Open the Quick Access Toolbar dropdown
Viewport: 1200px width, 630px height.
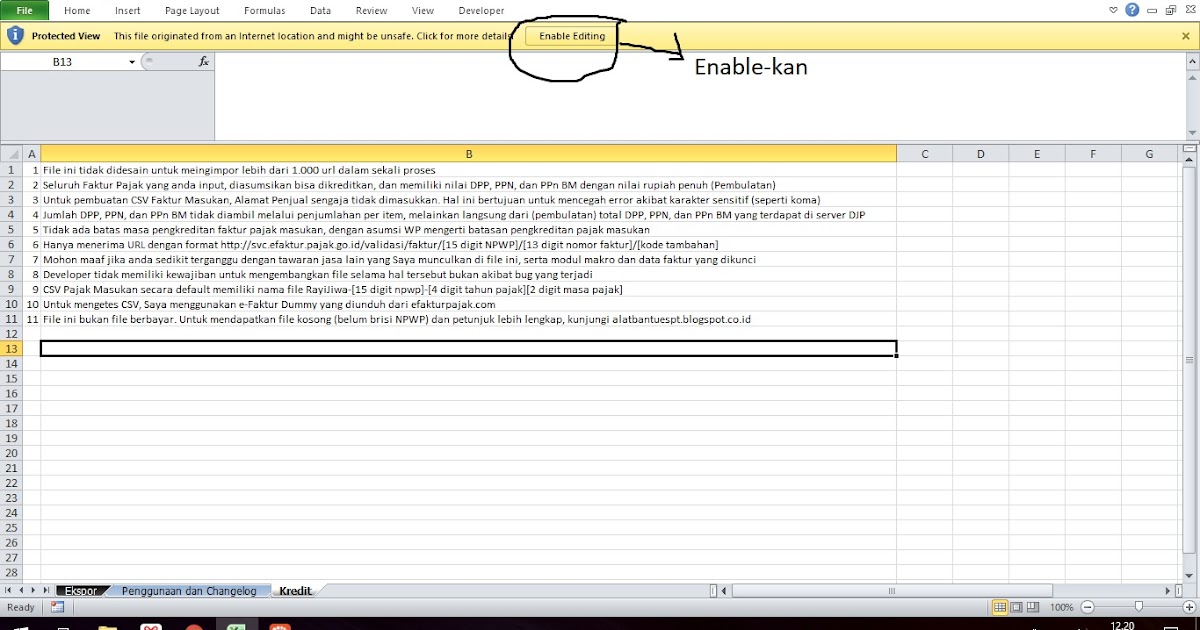pyautogui.click(x=1113, y=11)
